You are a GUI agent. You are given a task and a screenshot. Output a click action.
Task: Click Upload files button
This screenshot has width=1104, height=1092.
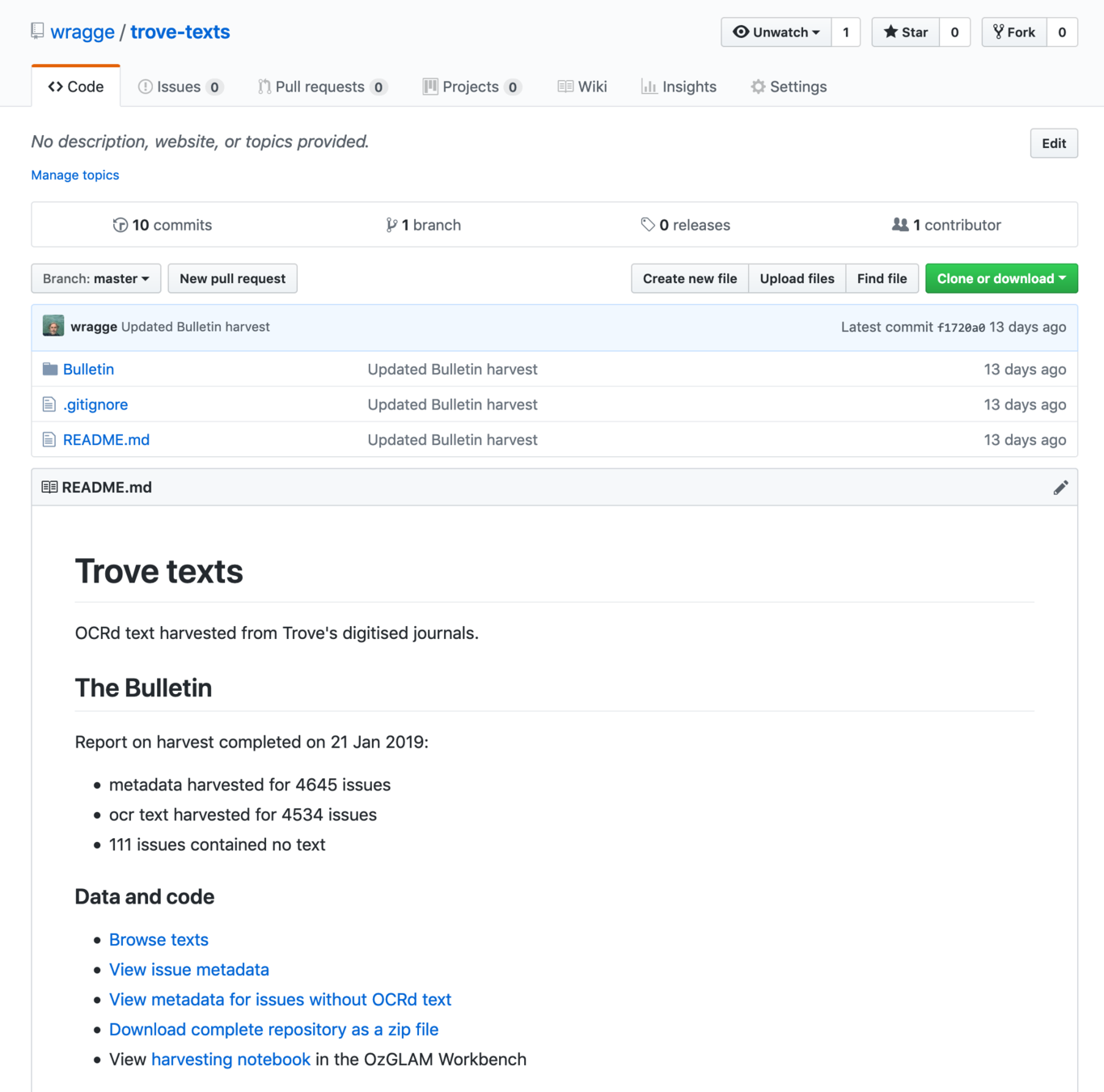point(797,278)
